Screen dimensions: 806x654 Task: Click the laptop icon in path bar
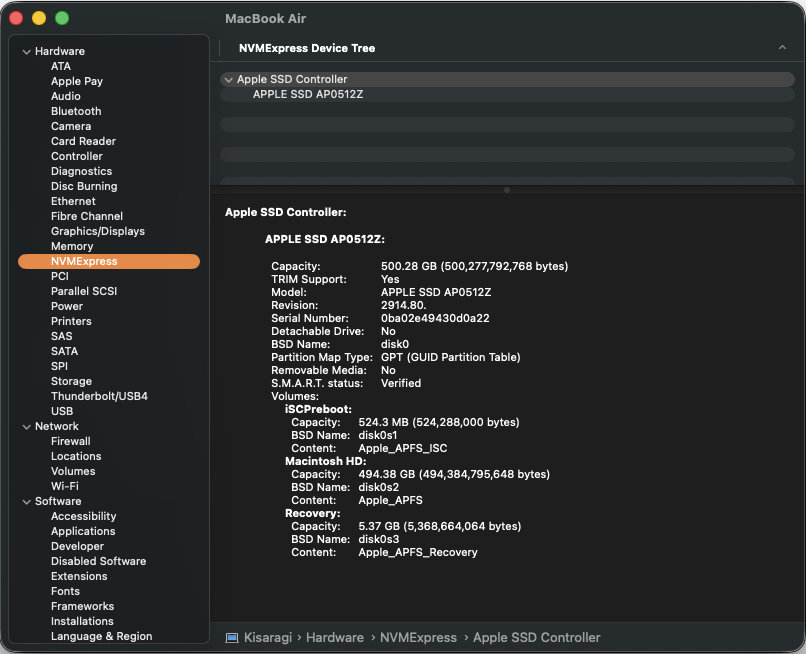[x=232, y=637]
